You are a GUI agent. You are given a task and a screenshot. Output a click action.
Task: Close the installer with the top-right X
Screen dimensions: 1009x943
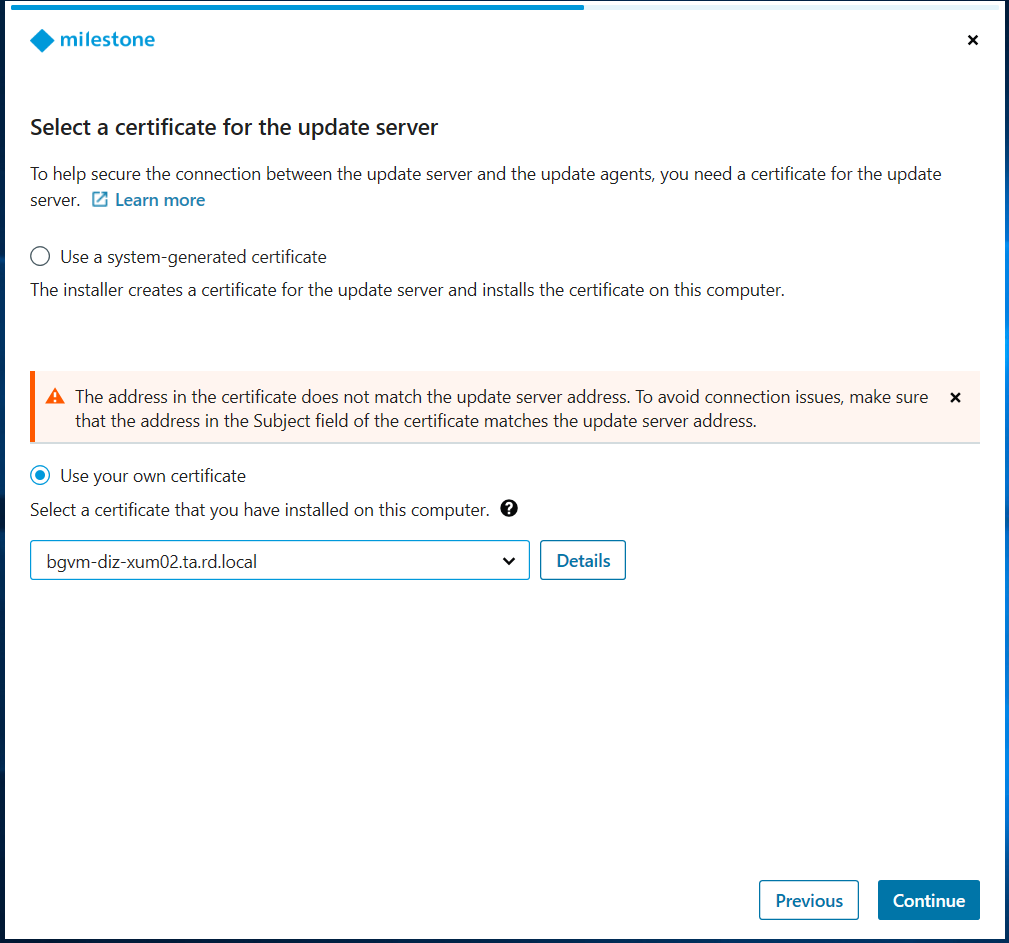(x=973, y=40)
